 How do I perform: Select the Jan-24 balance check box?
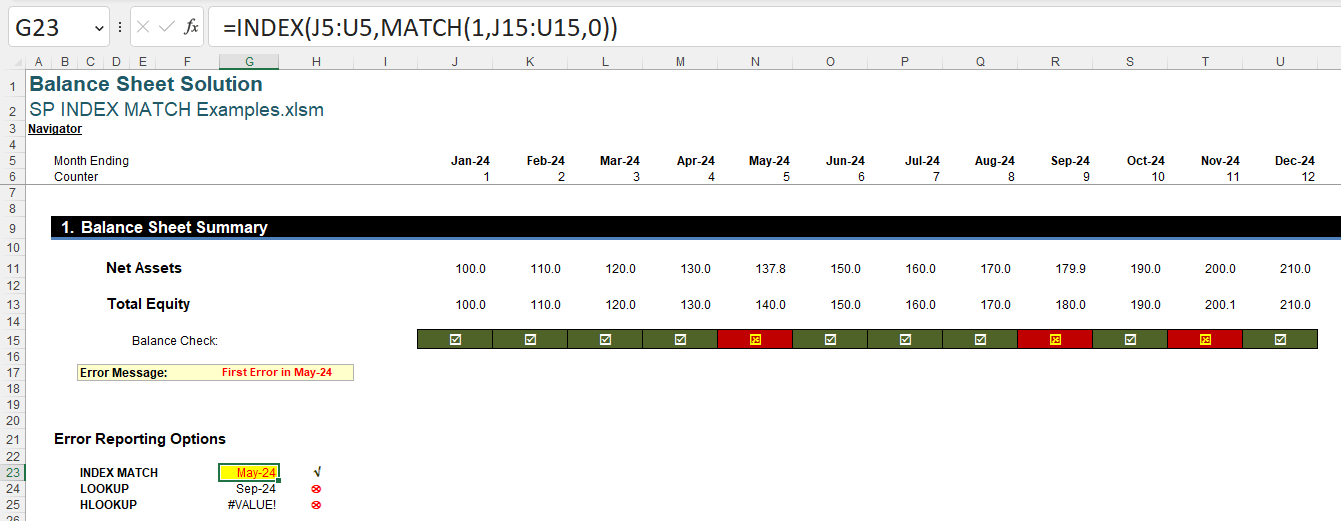click(455, 340)
